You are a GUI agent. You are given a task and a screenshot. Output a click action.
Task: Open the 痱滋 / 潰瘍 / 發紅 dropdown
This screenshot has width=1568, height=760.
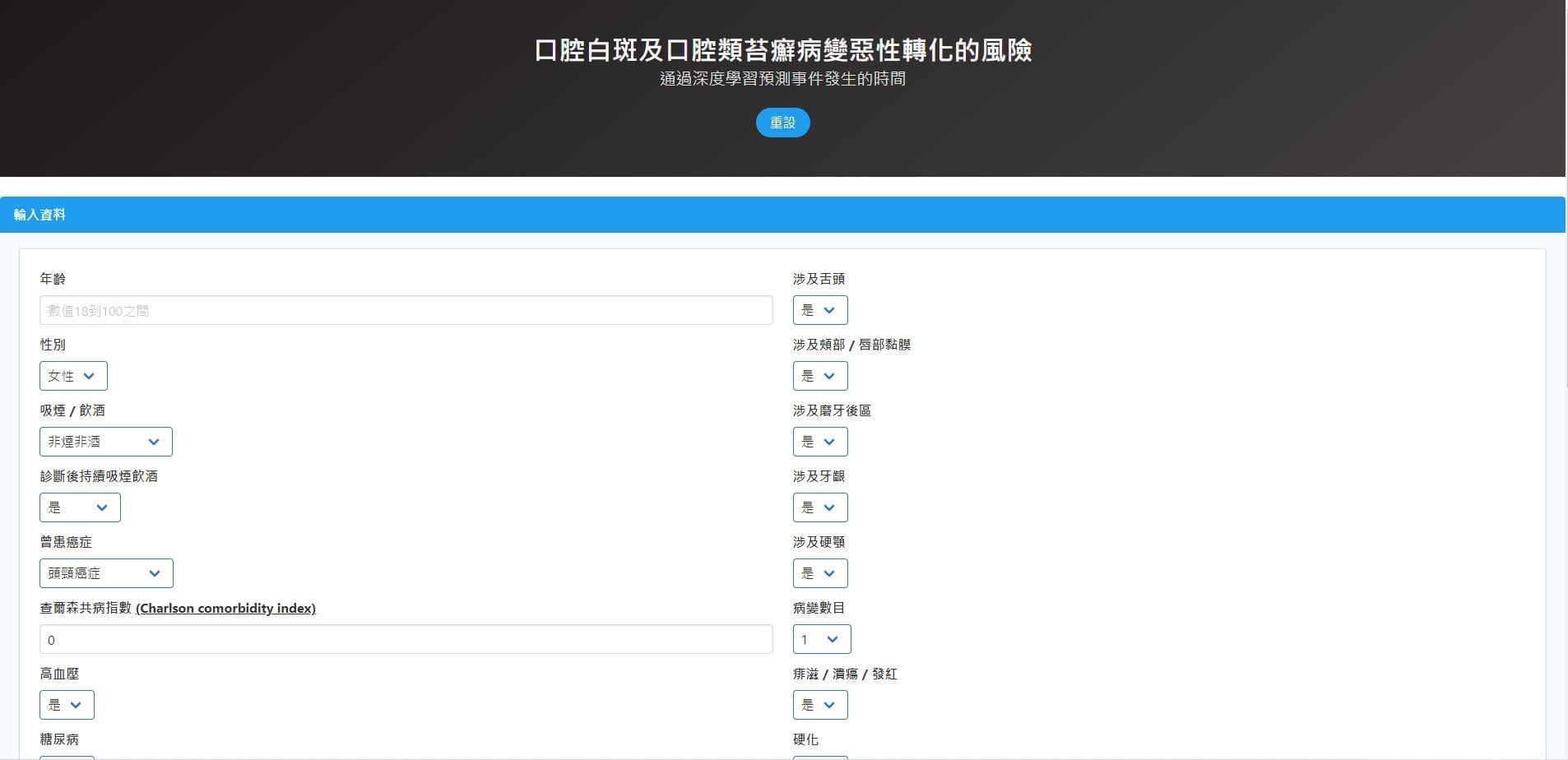(x=819, y=705)
